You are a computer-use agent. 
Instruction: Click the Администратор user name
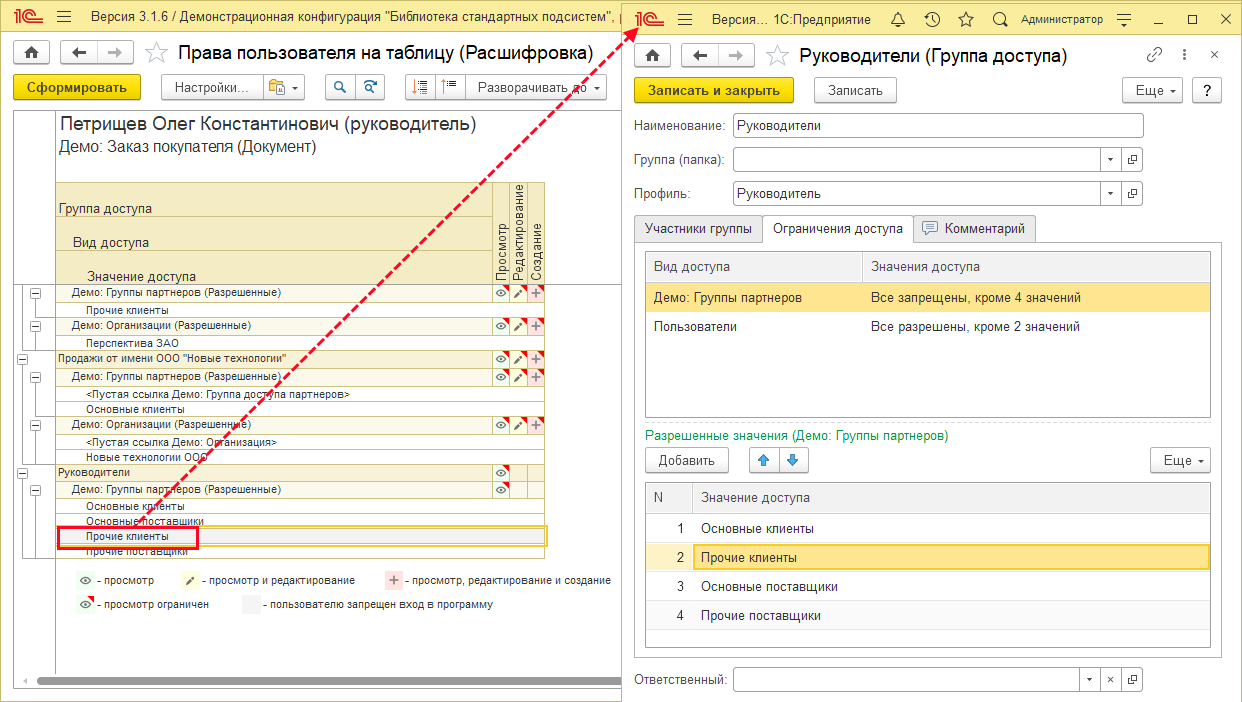tap(1062, 20)
